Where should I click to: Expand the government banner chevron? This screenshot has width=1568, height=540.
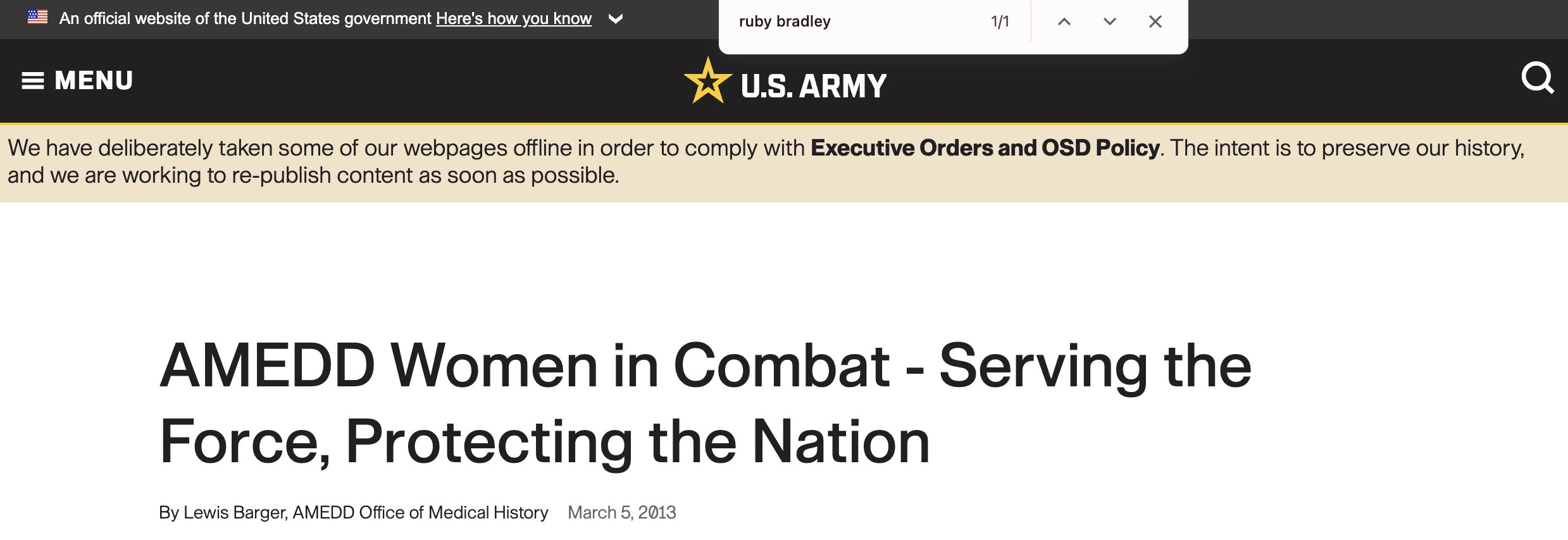[615, 19]
